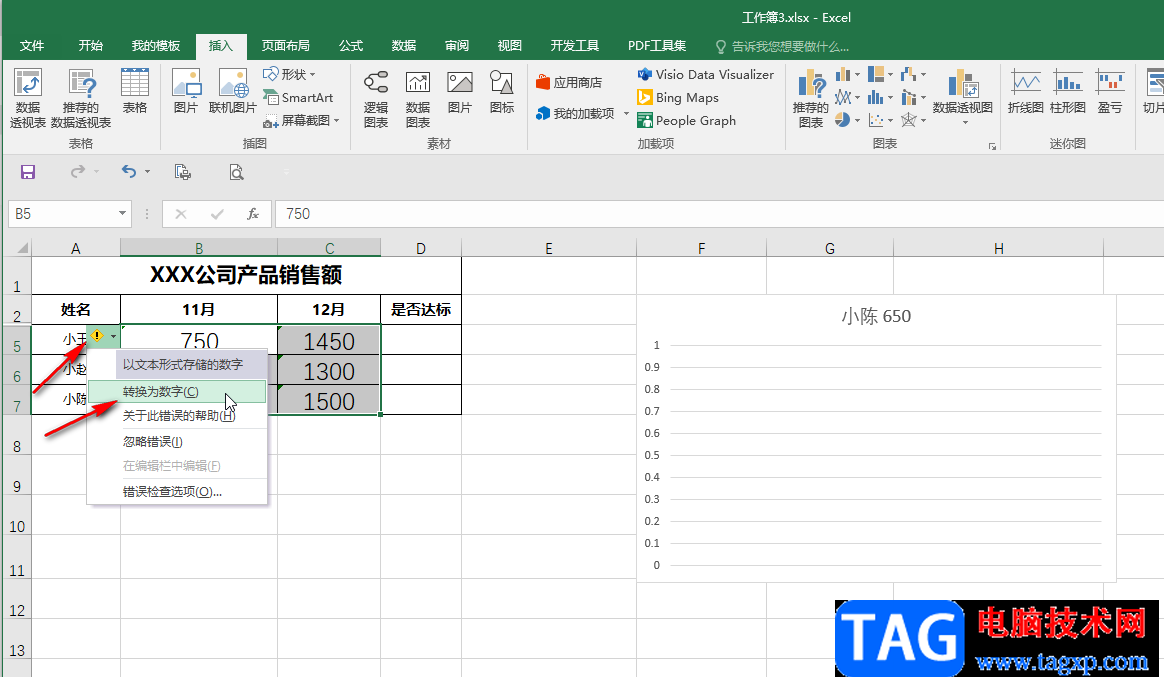Open the Insert Function (fx) dialog

pyautogui.click(x=252, y=214)
